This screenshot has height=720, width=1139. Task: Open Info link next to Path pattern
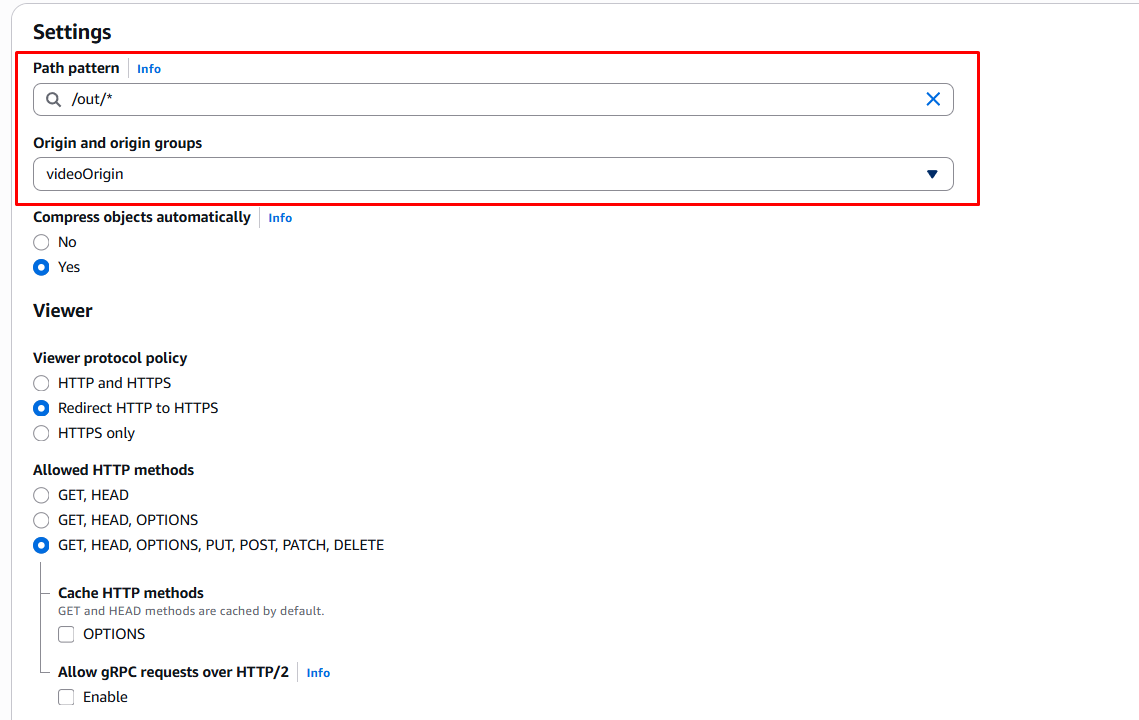[x=149, y=69]
